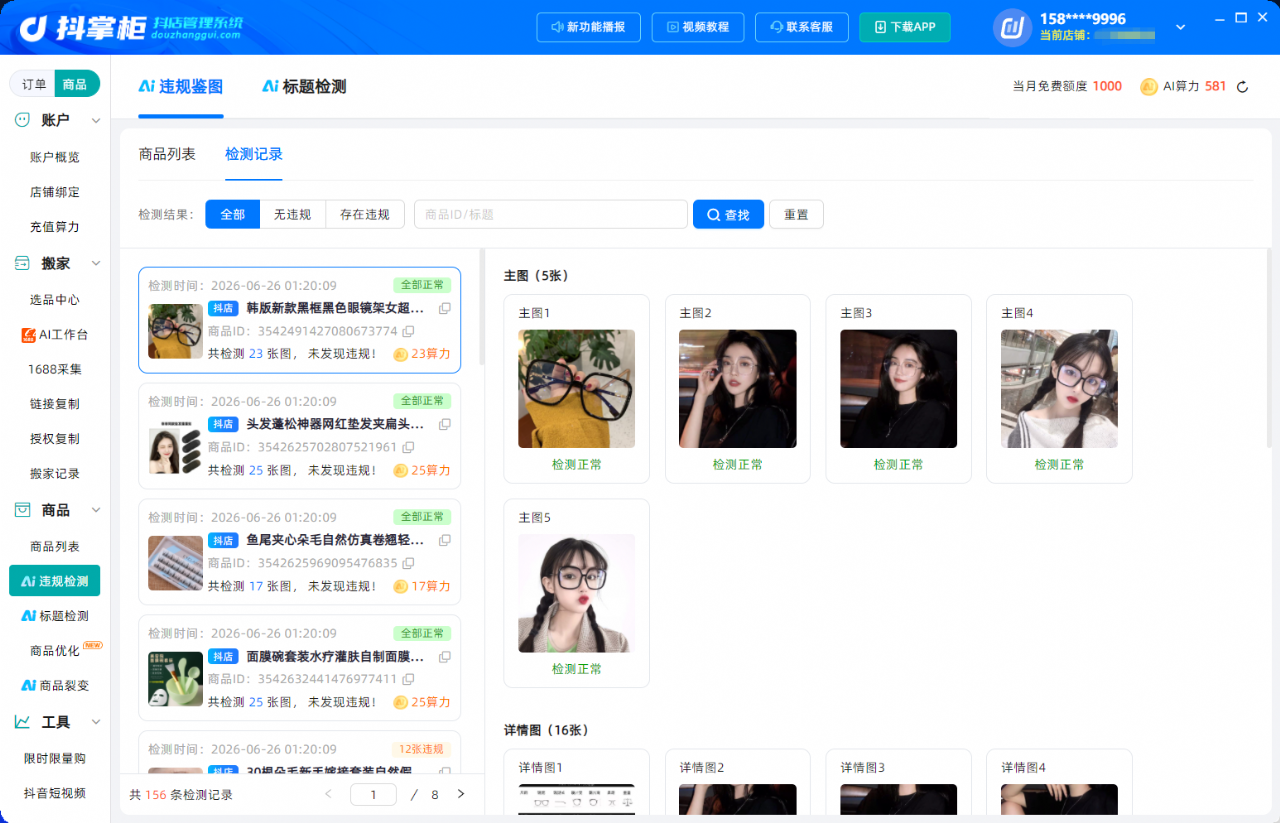
Task: Click the page number input box
Action: point(374,795)
